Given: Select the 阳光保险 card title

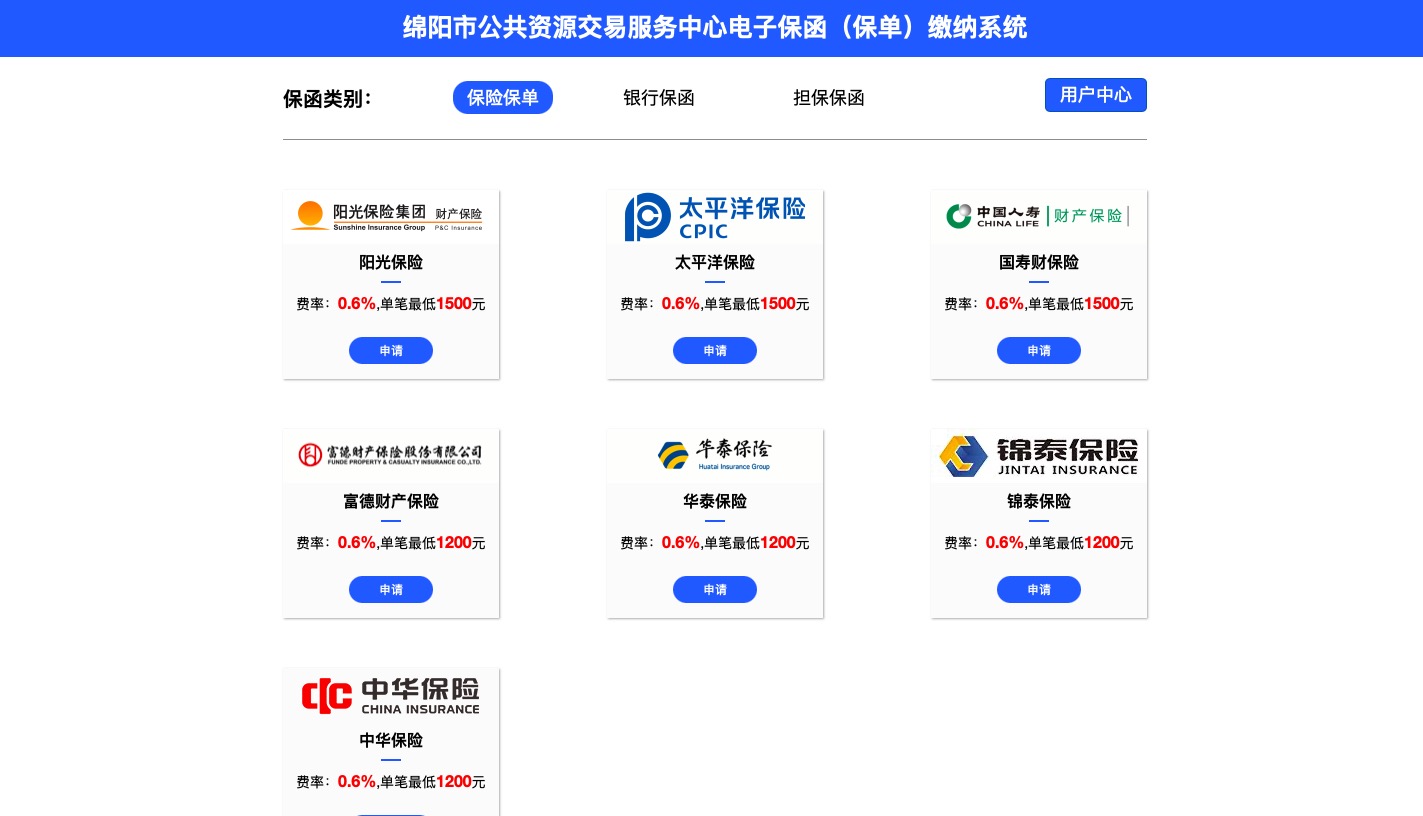Looking at the screenshot, I should [391, 263].
